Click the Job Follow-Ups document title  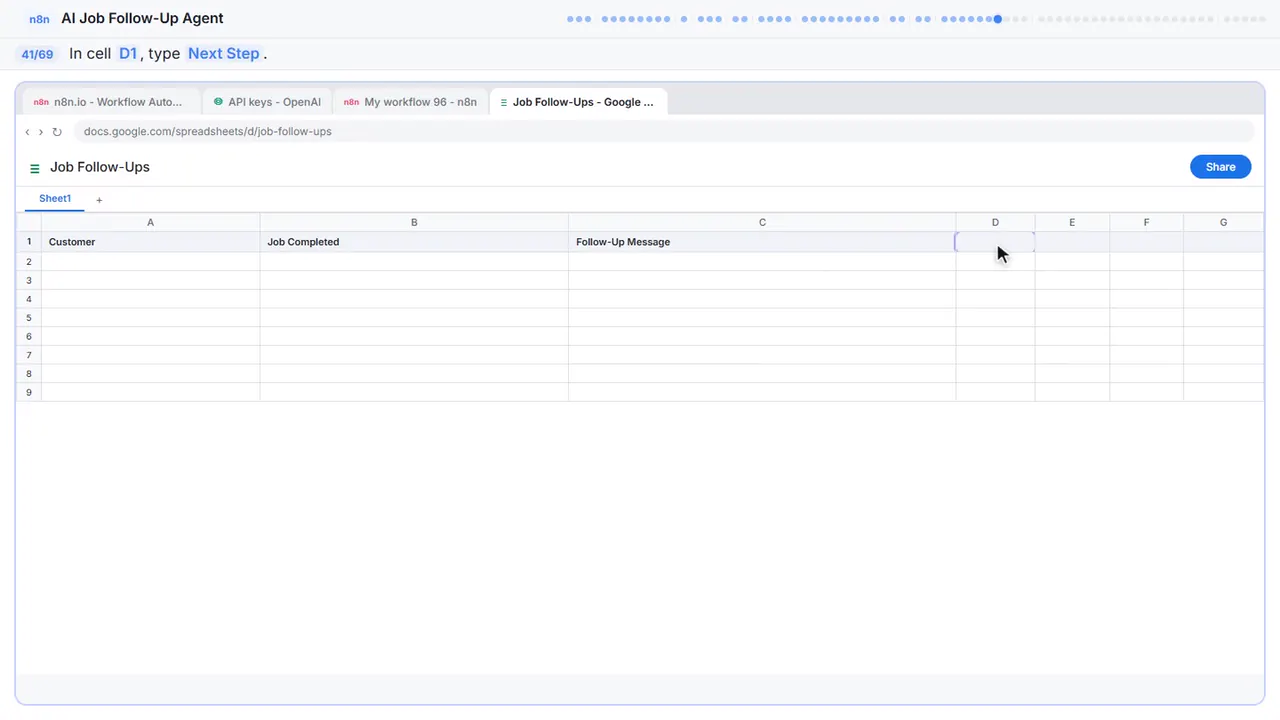pos(100,167)
